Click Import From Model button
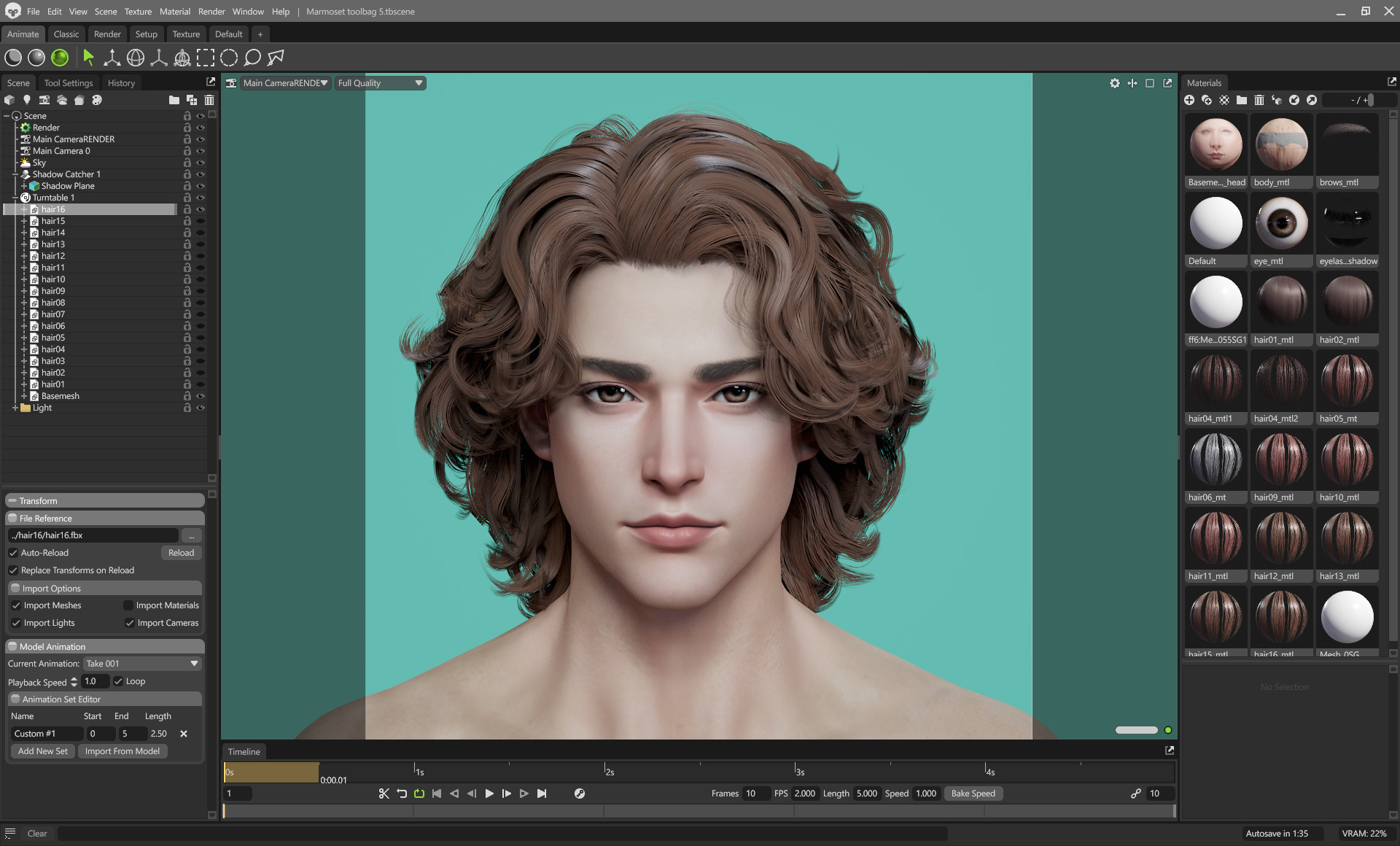1400x846 pixels. click(122, 751)
